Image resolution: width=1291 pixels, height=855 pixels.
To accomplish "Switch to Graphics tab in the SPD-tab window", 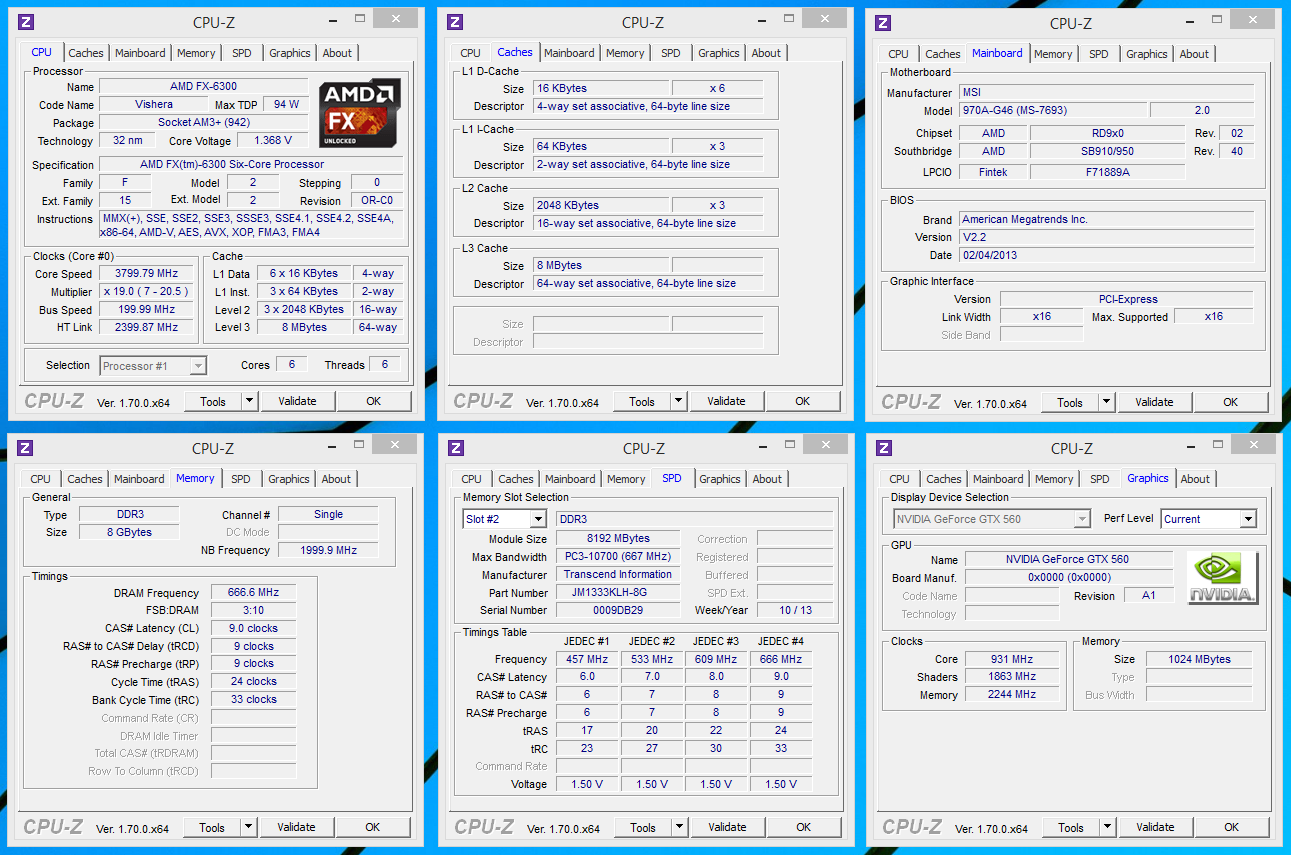I will point(719,479).
